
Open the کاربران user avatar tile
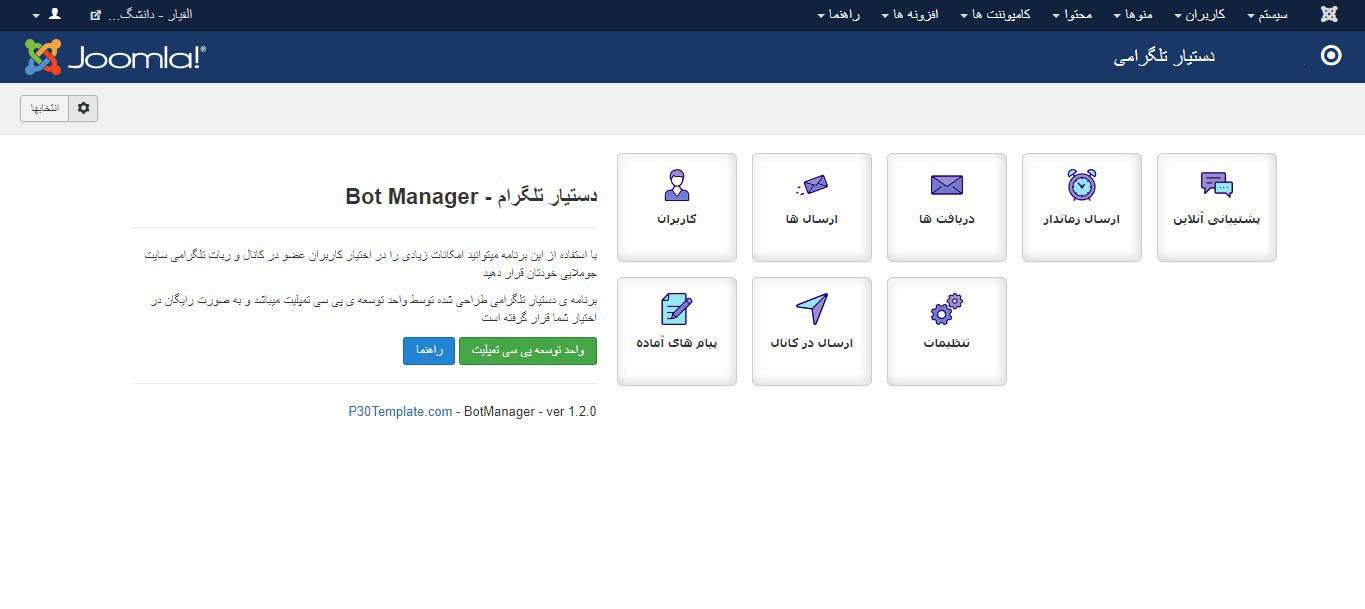[676, 207]
